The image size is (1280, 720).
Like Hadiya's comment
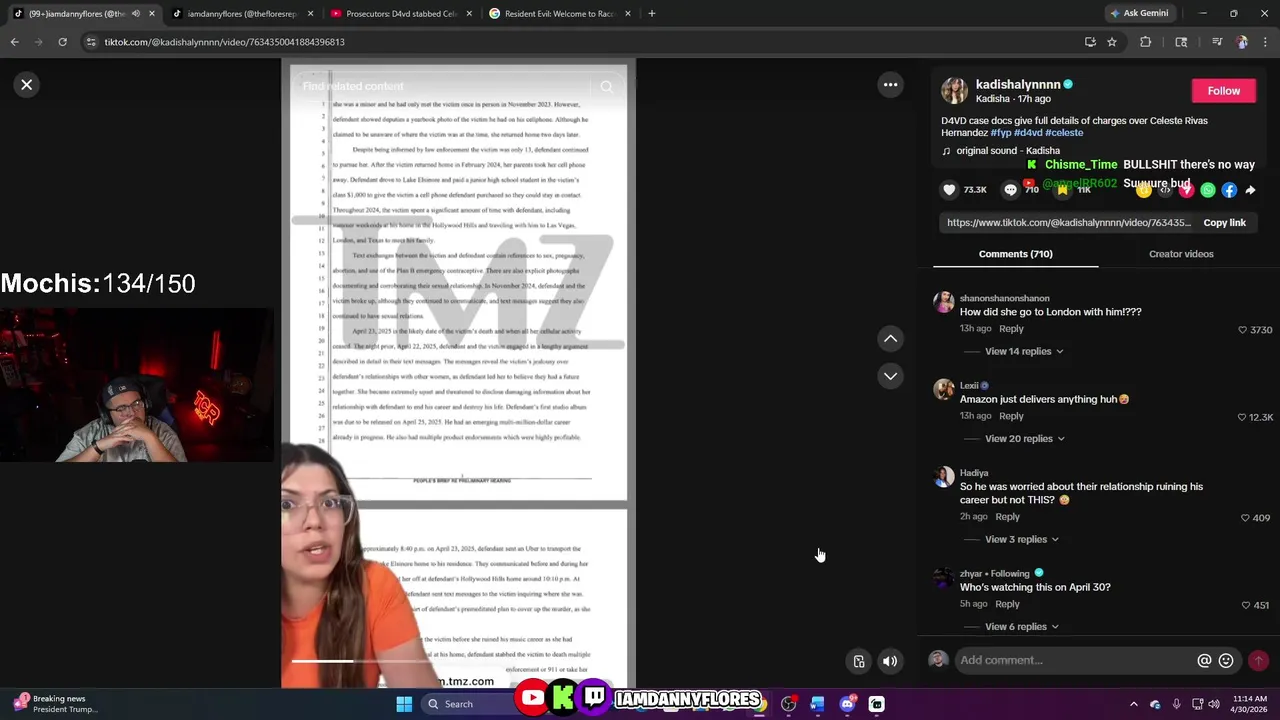point(1245,518)
